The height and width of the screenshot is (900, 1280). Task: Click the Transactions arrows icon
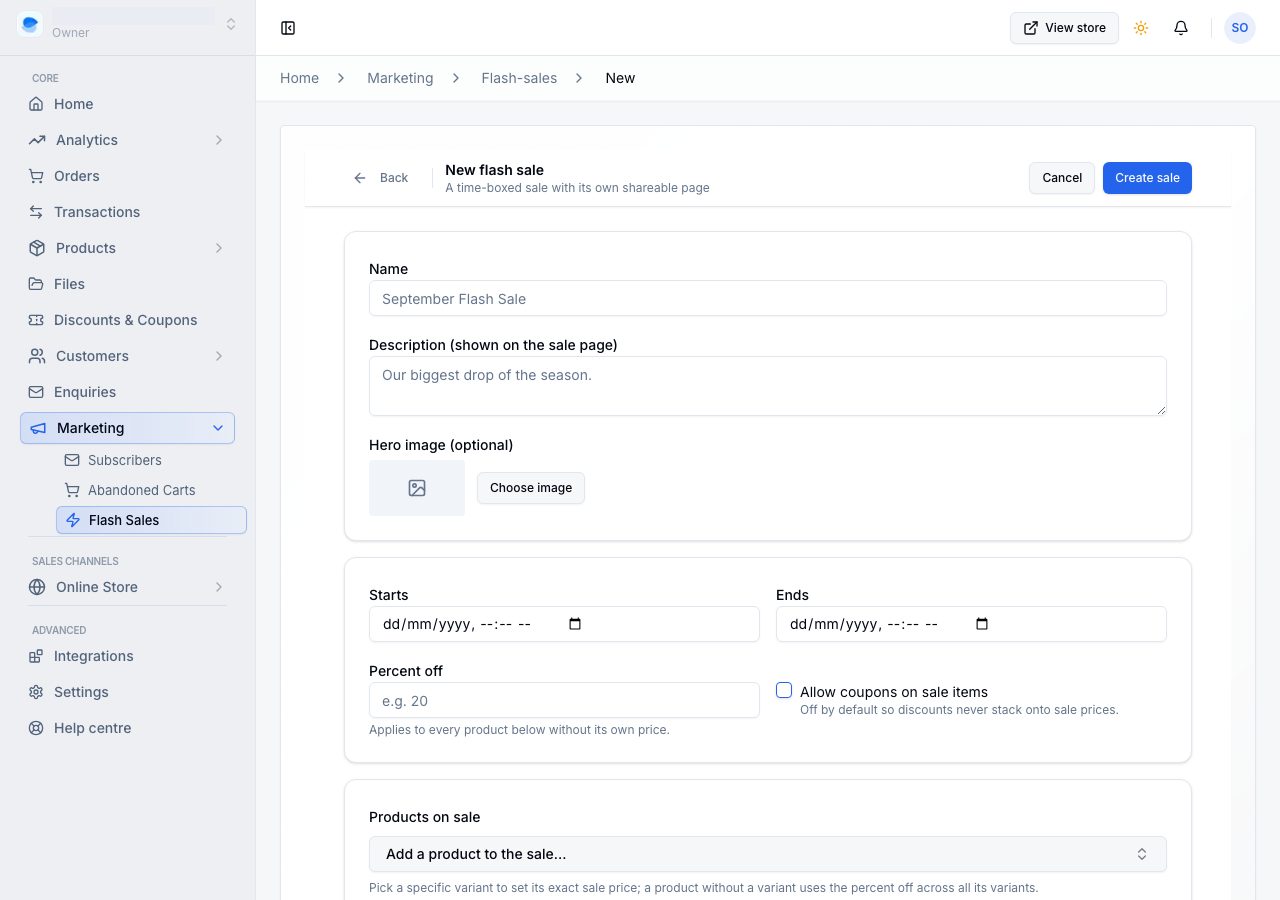click(x=36, y=212)
